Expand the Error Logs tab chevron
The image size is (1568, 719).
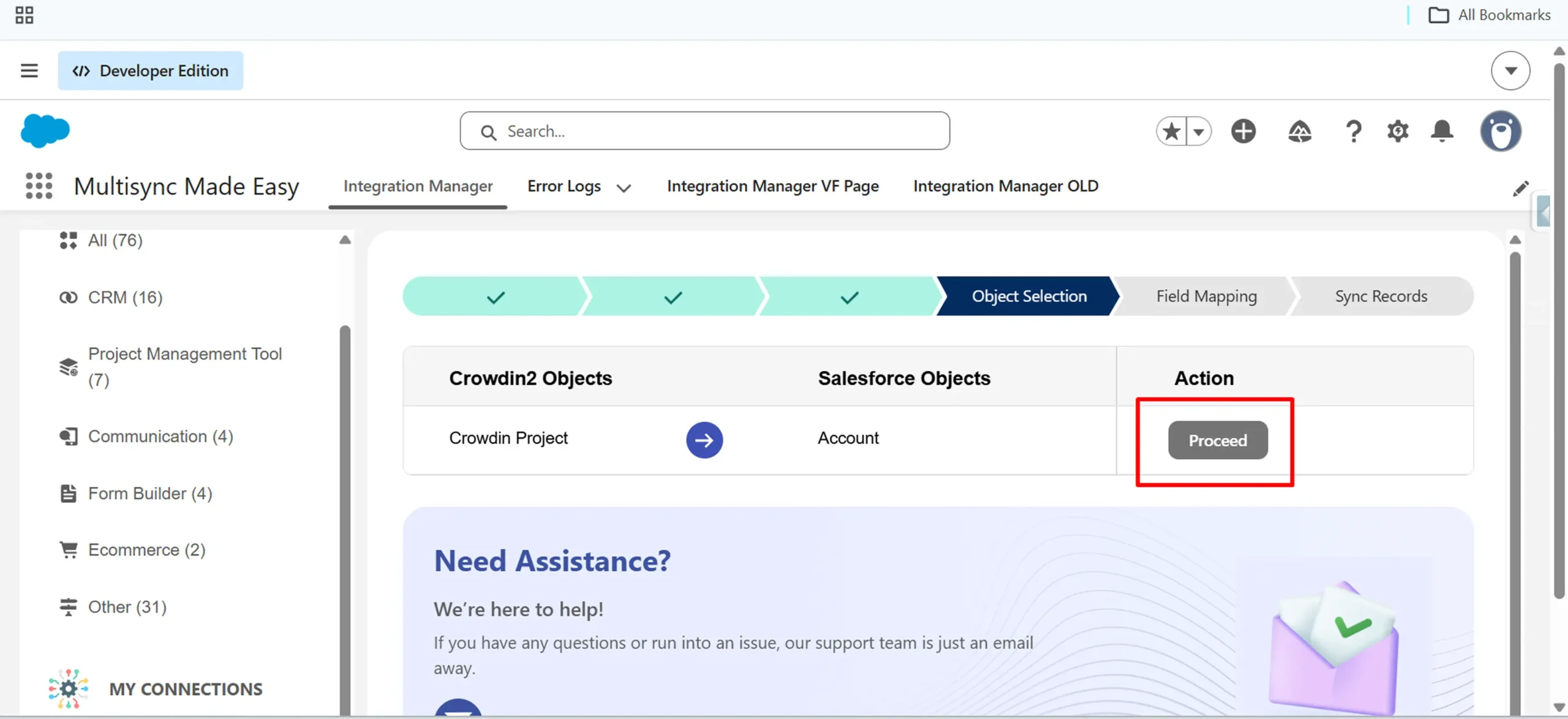(624, 188)
